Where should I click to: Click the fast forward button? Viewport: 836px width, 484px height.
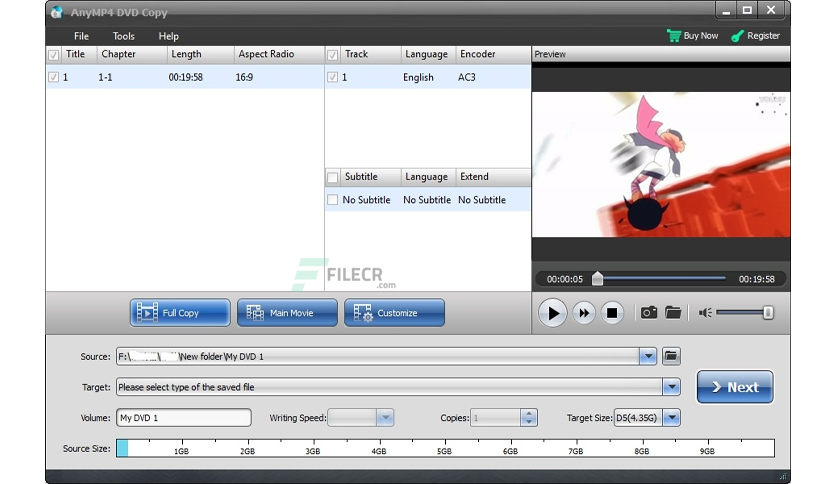pyautogui.click(x=584, y=313)
